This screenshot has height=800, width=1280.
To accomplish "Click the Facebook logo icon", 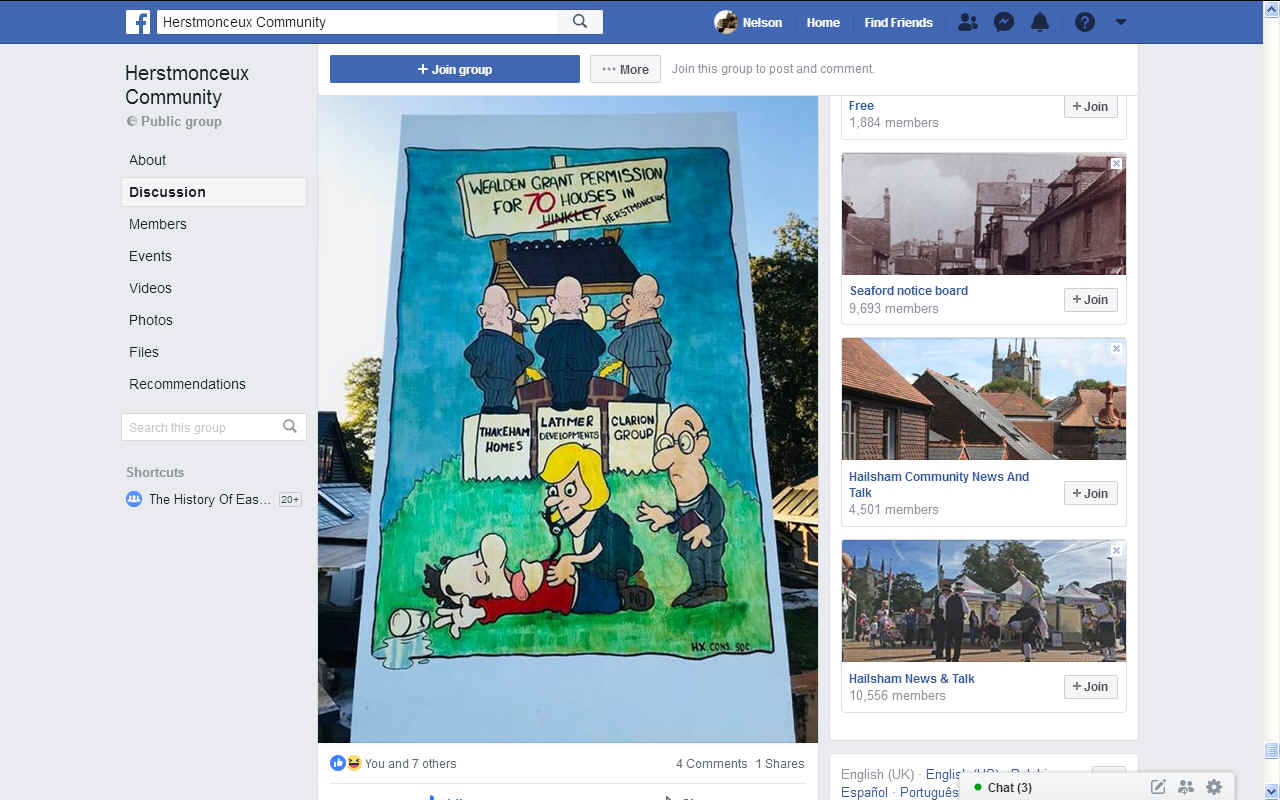I will click(138, 22).
